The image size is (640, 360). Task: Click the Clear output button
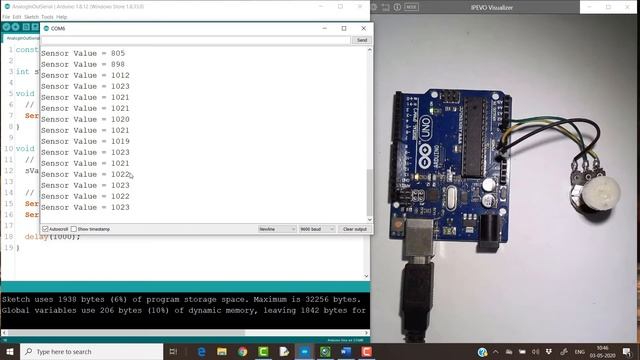pos(355,229)
